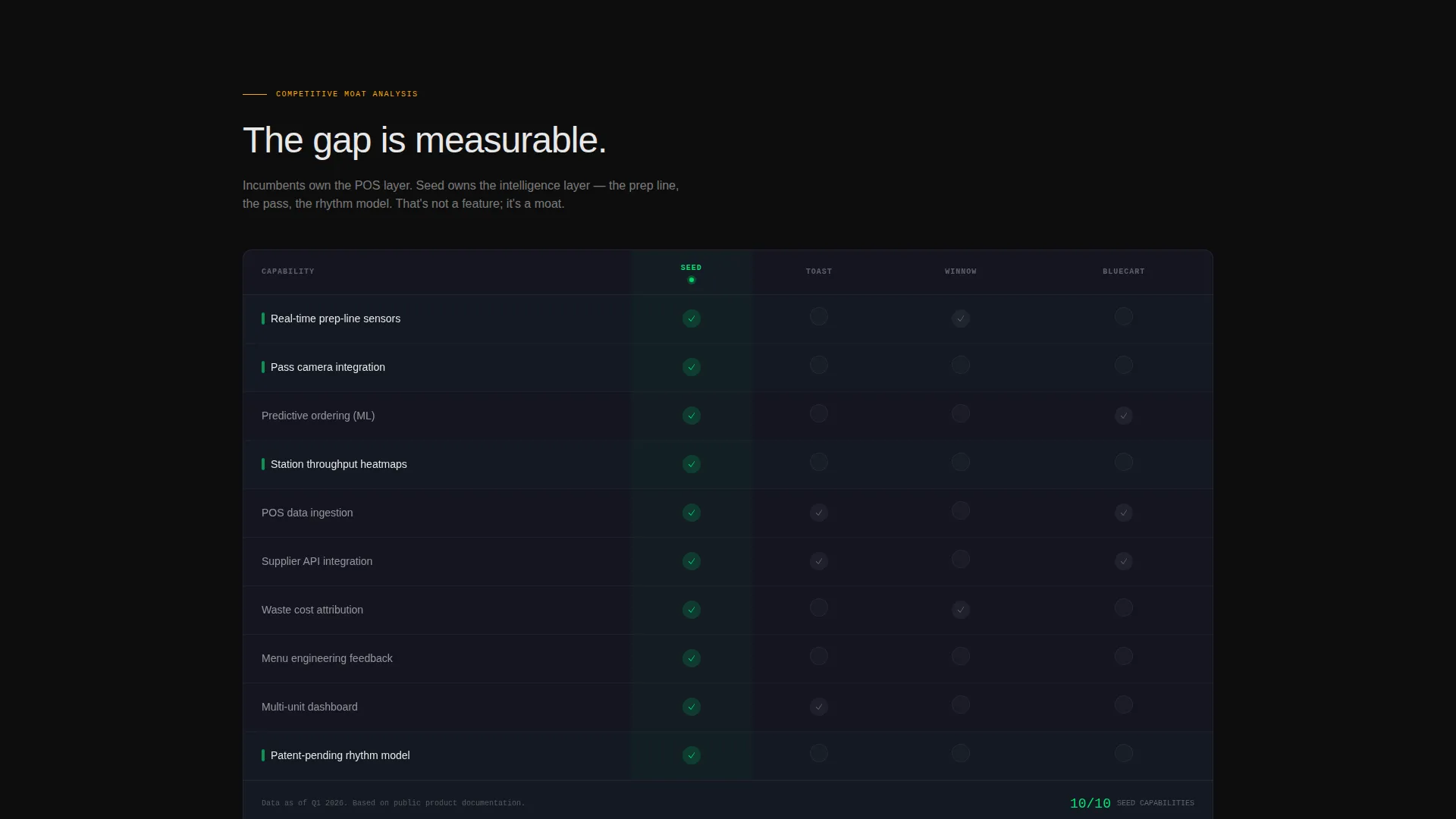This screenshot has height=819, width=1456.
Task: Select the BLUECART column header
Action: pyautogui.click(x=1123, y=271)
